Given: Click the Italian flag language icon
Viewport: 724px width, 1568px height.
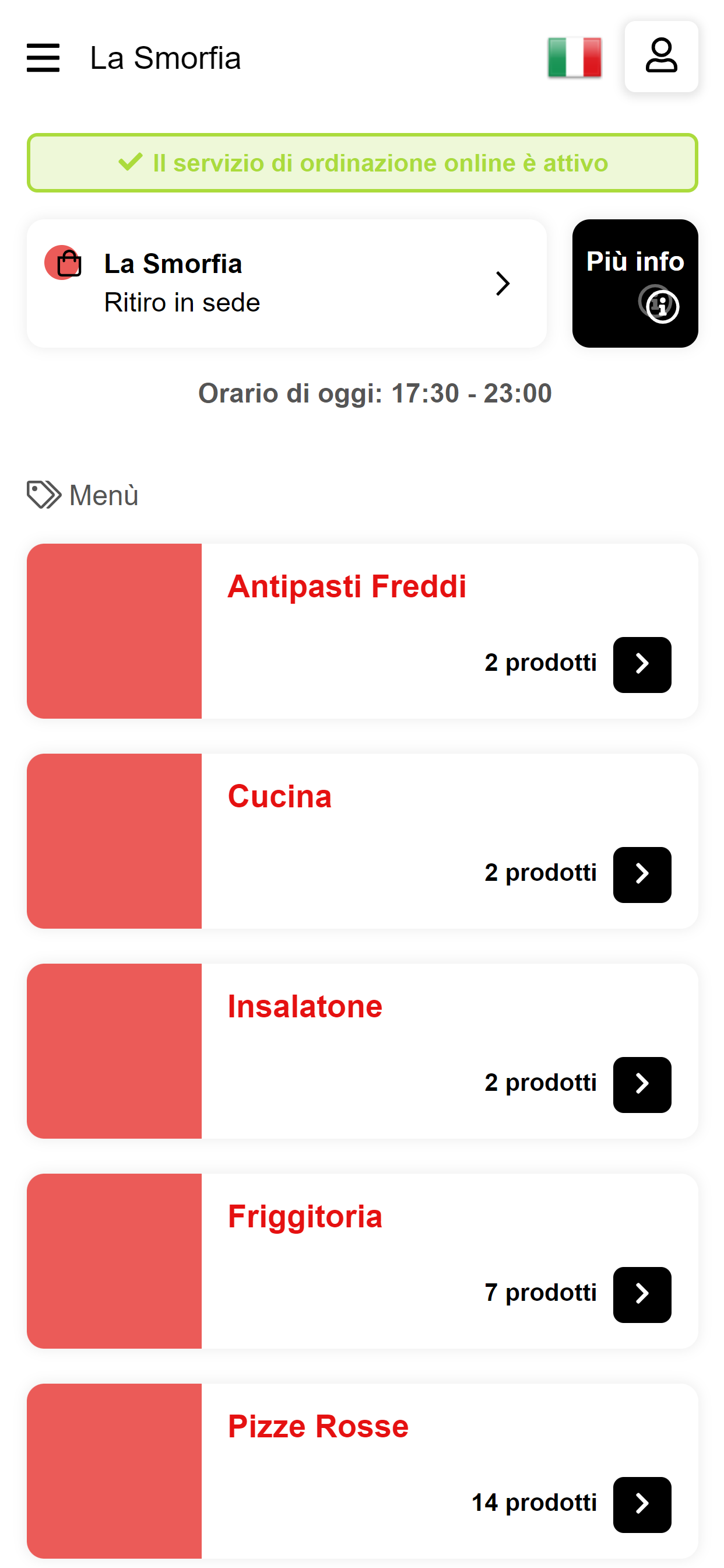Looking at the screenshot, I should pyautogui.click(x=574, y=58).
